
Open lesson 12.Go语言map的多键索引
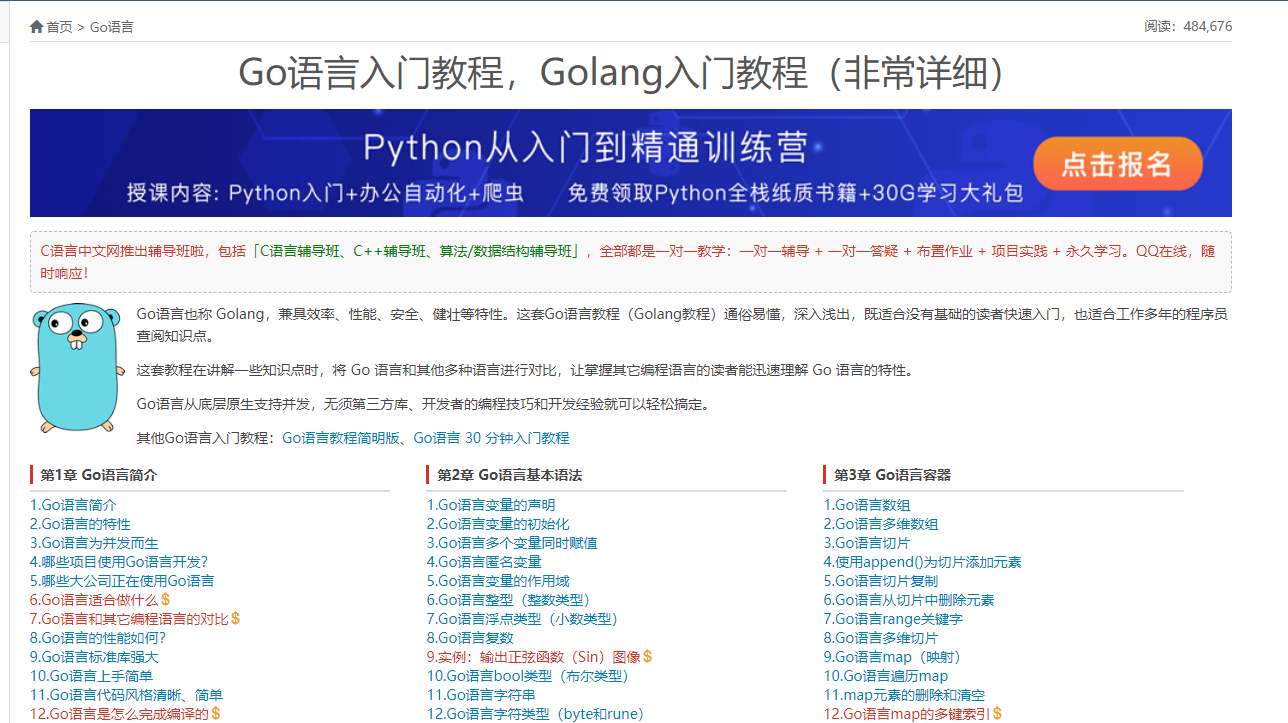907,714
